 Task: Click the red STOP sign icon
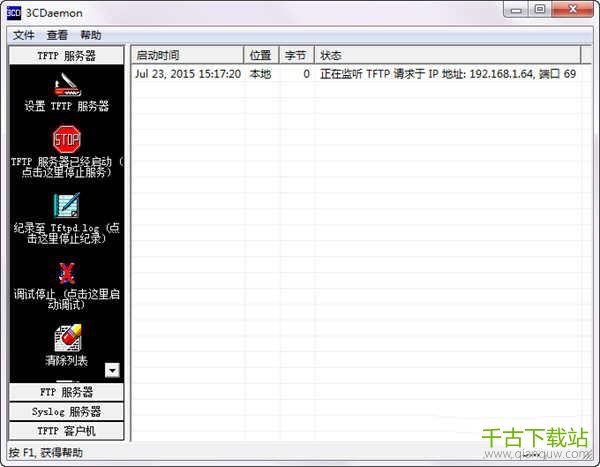(67, 138)
